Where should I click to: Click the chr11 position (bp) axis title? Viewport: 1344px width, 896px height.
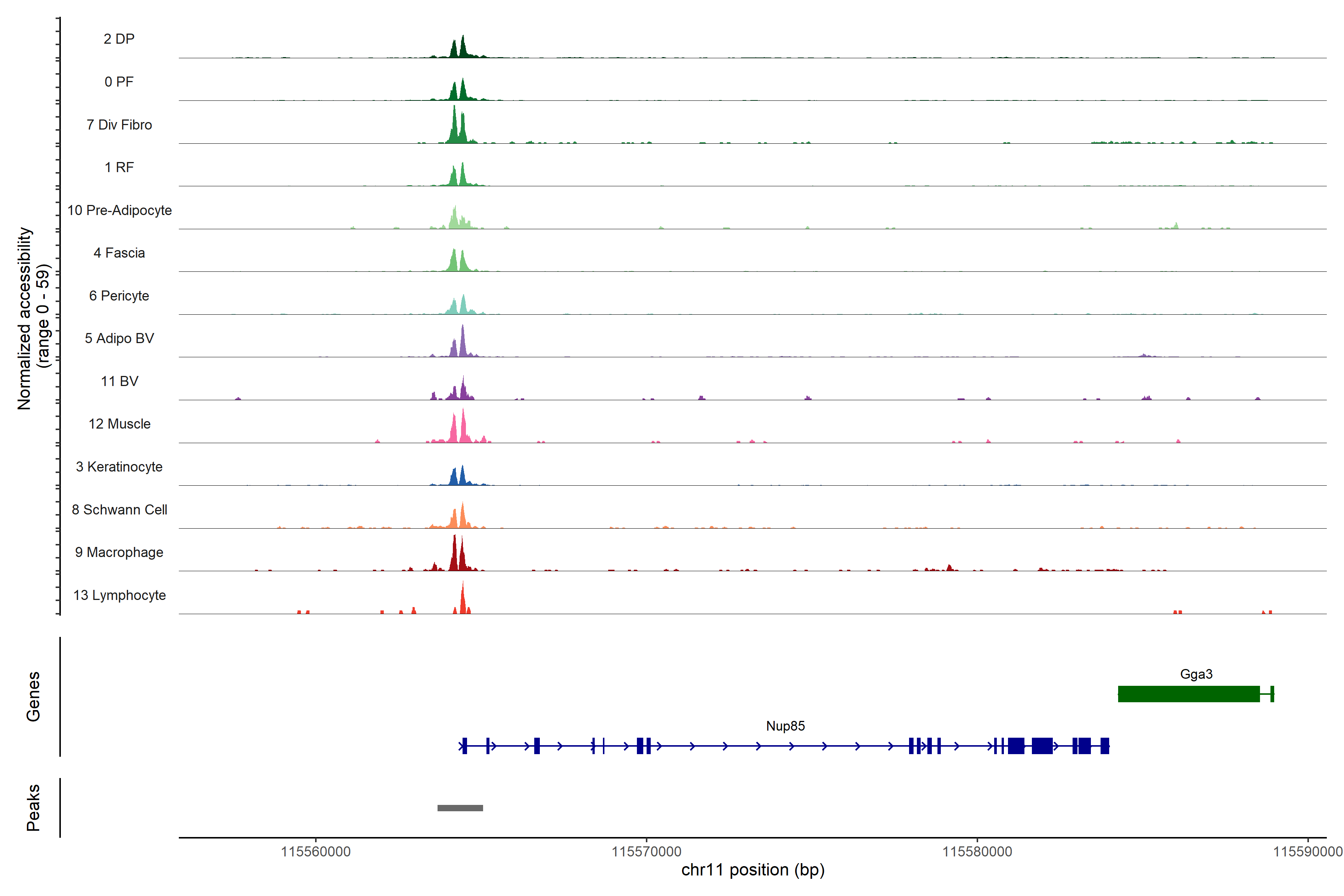click(x=753, y=870)
